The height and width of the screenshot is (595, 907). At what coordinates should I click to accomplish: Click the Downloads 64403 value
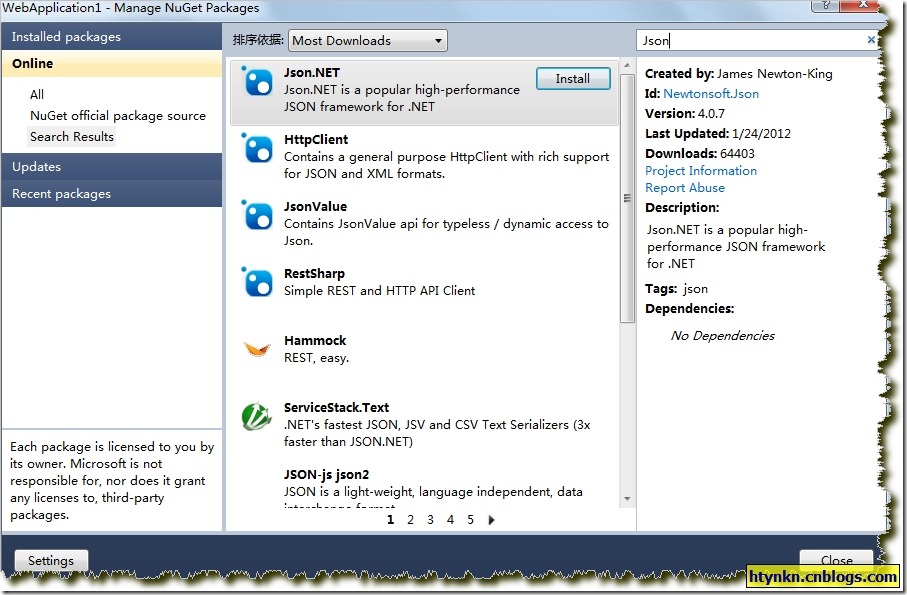click(x=736, y=153)
